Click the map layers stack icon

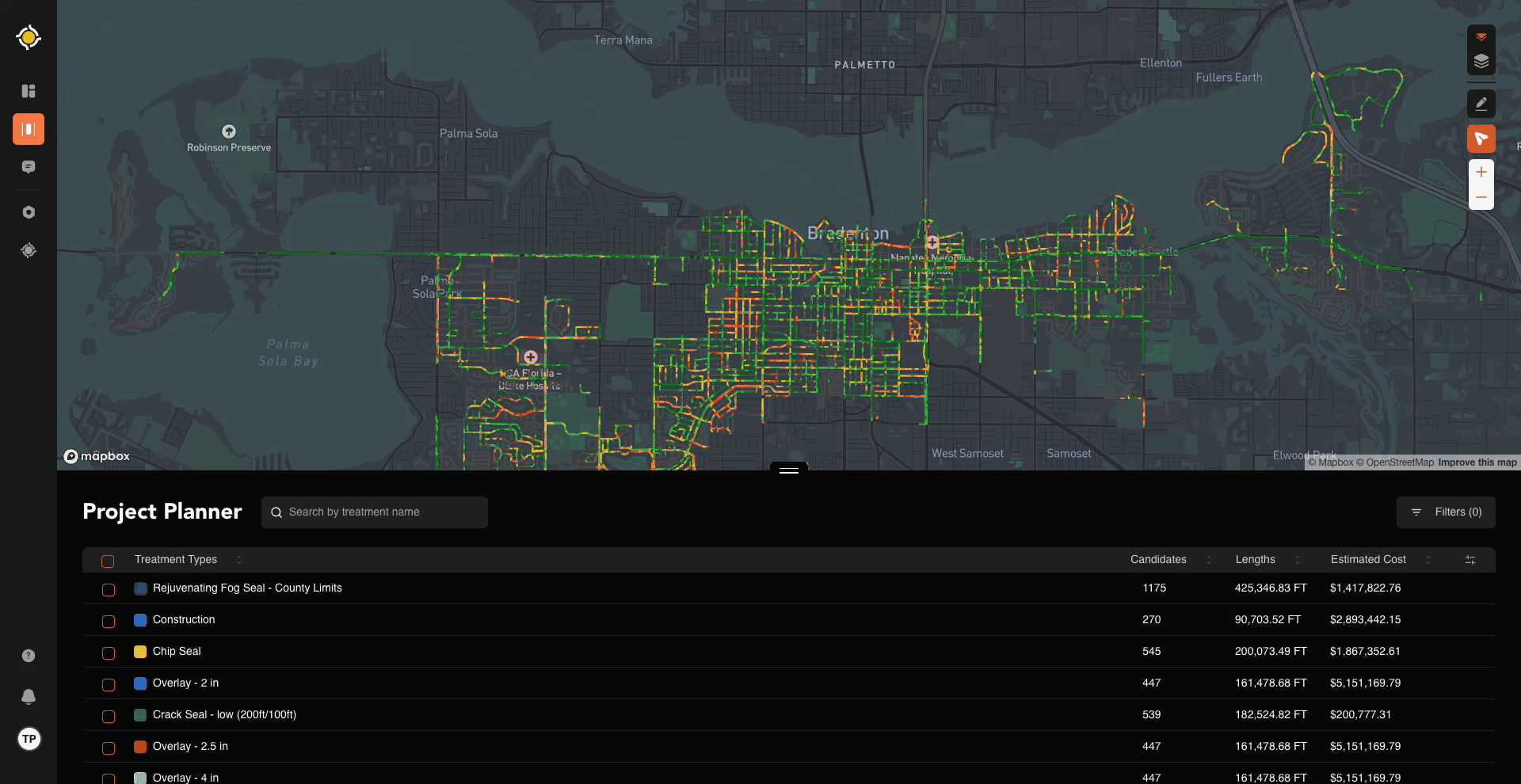click(1481, 62)
